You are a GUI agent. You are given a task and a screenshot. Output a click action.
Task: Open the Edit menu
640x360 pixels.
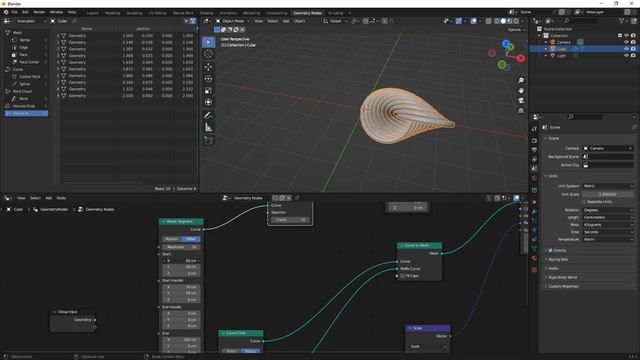[25, 12]
